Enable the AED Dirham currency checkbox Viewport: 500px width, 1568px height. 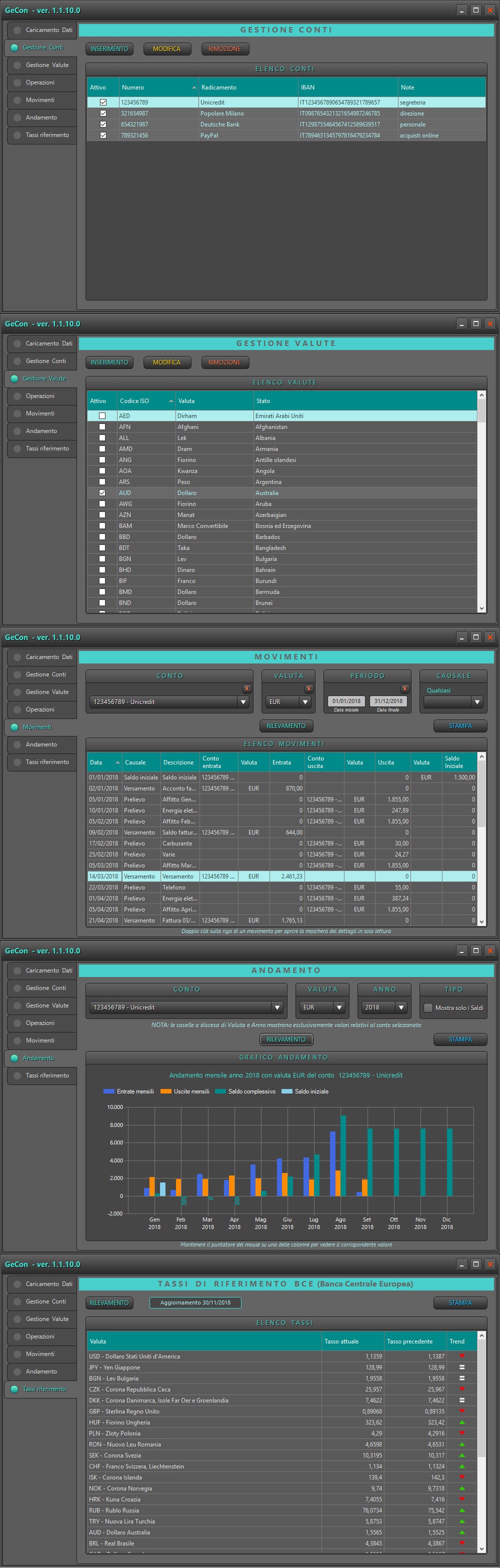pos(102,415)
